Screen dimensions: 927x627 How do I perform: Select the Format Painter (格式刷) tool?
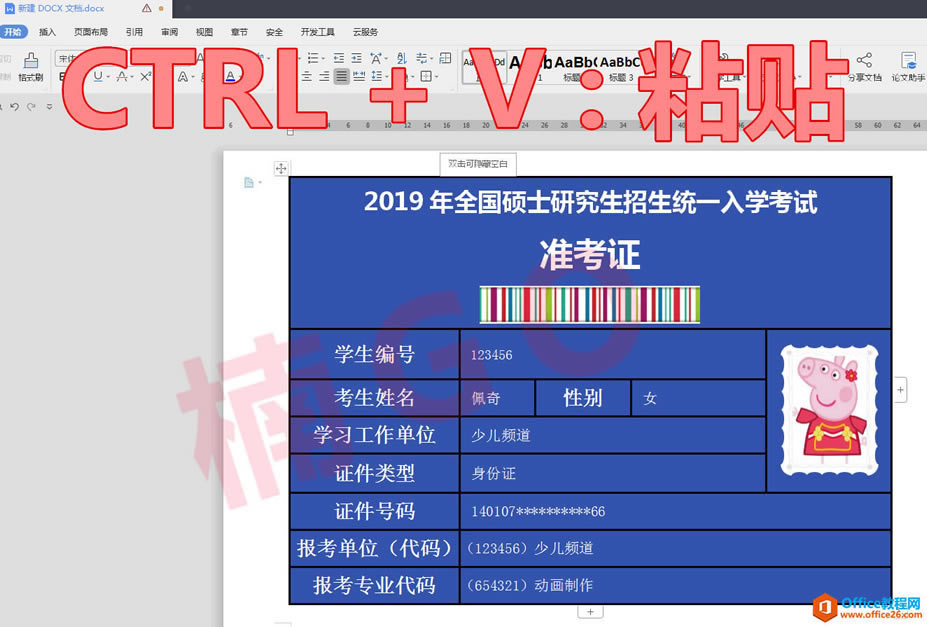click(x=31, y=67)
